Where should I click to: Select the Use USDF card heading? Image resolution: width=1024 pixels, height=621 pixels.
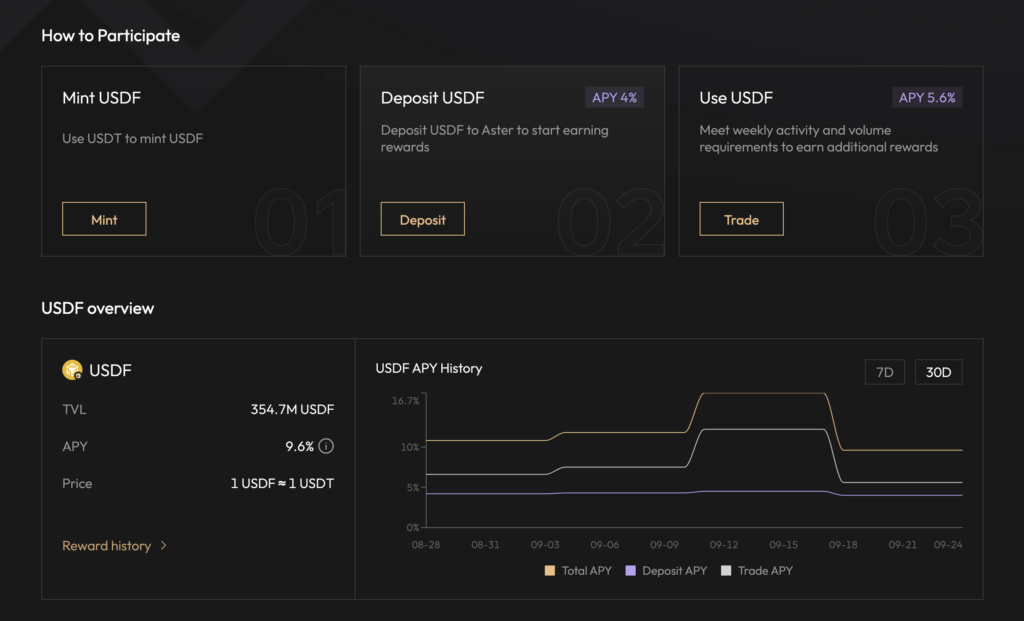(x=736, y=98)
